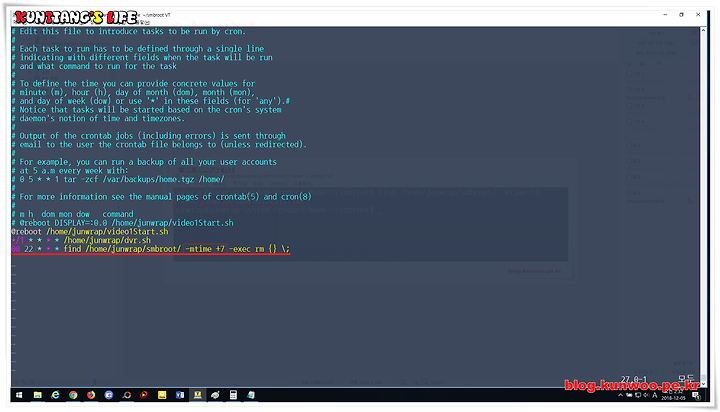Click the '-exec rm {} \;' portion of the find line

pyautogui.click(x=259, y=249)
